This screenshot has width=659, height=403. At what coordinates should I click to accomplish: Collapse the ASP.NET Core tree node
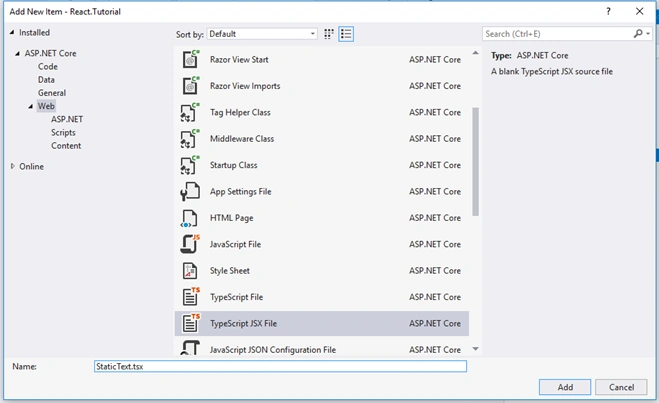(17, 54)
